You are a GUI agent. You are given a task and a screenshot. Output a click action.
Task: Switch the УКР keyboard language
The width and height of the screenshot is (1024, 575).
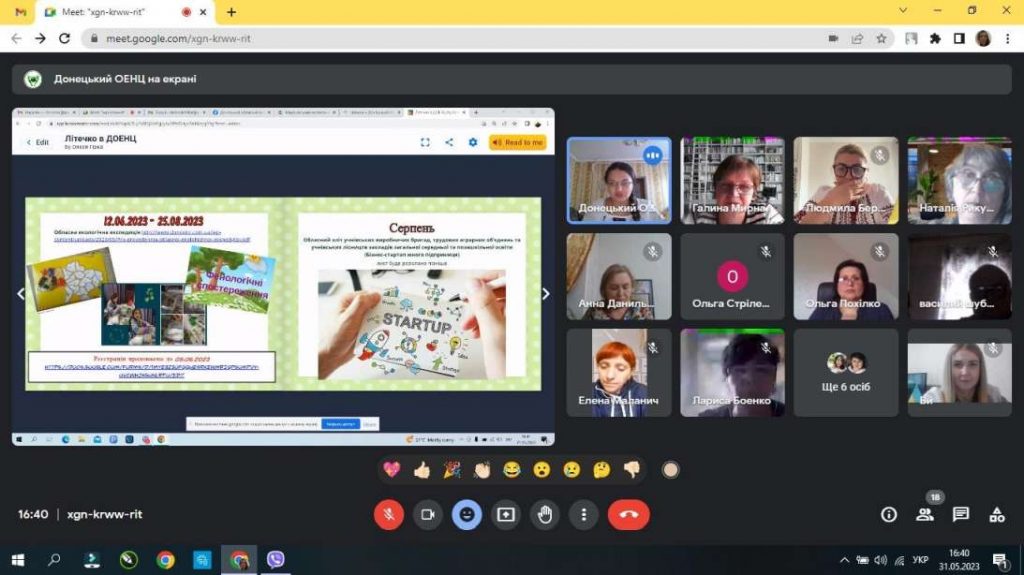920,560
